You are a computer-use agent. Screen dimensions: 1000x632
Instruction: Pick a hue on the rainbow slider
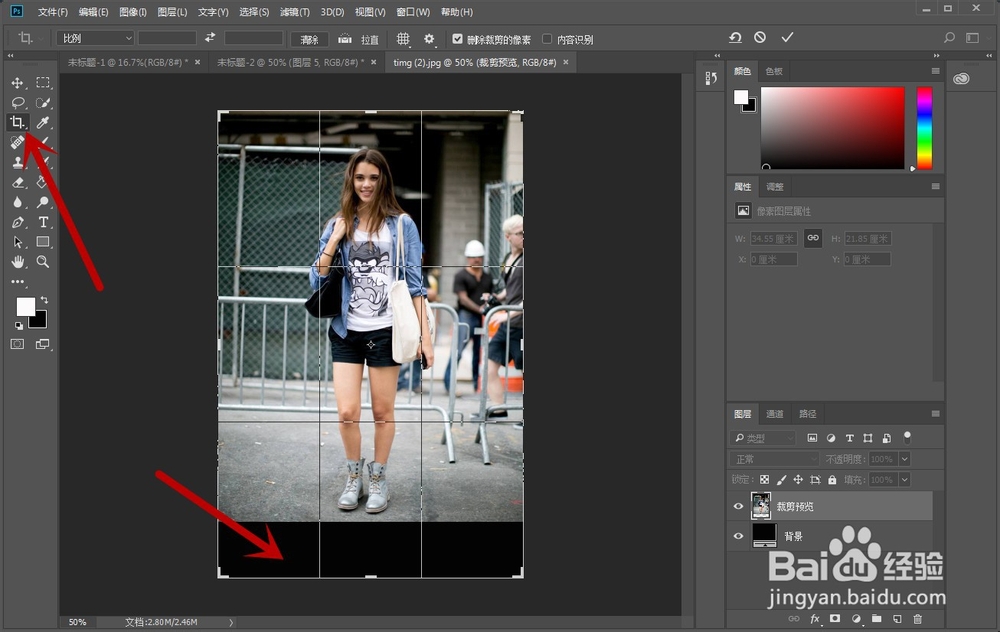tap(924, 128)
